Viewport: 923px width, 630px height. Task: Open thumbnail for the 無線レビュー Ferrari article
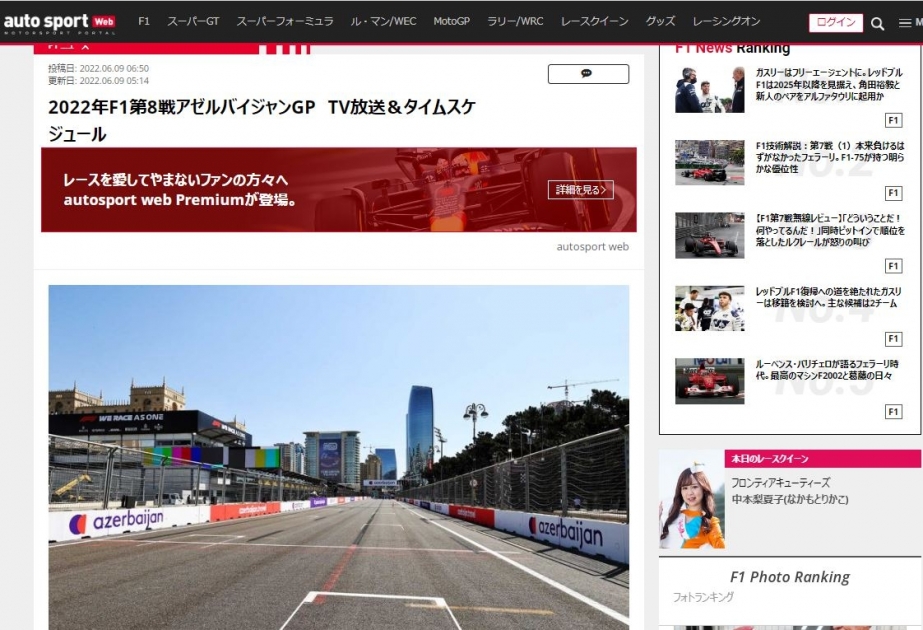709,236
